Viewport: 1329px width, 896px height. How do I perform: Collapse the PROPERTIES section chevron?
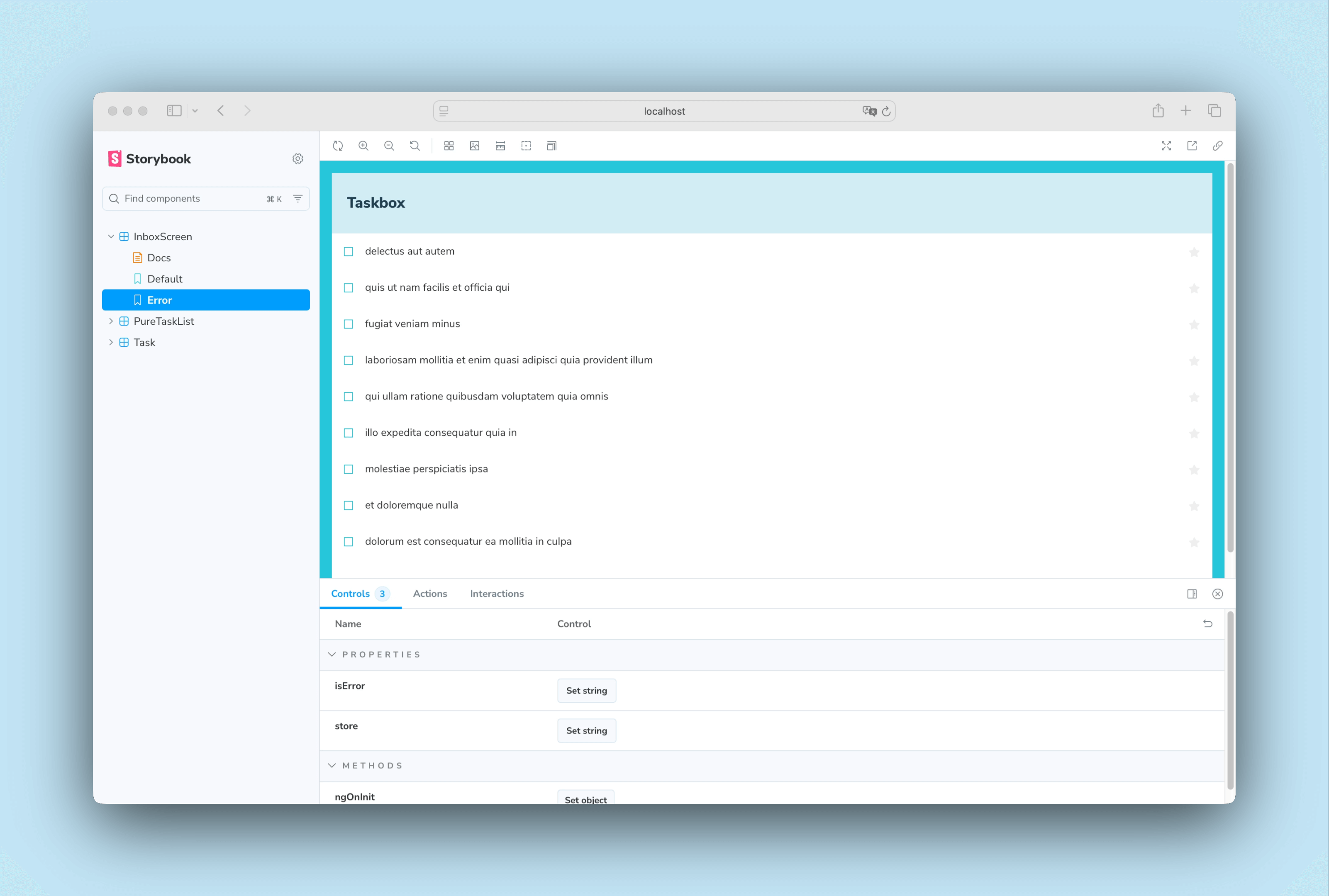pyautogui.click(x=332, y=654)
